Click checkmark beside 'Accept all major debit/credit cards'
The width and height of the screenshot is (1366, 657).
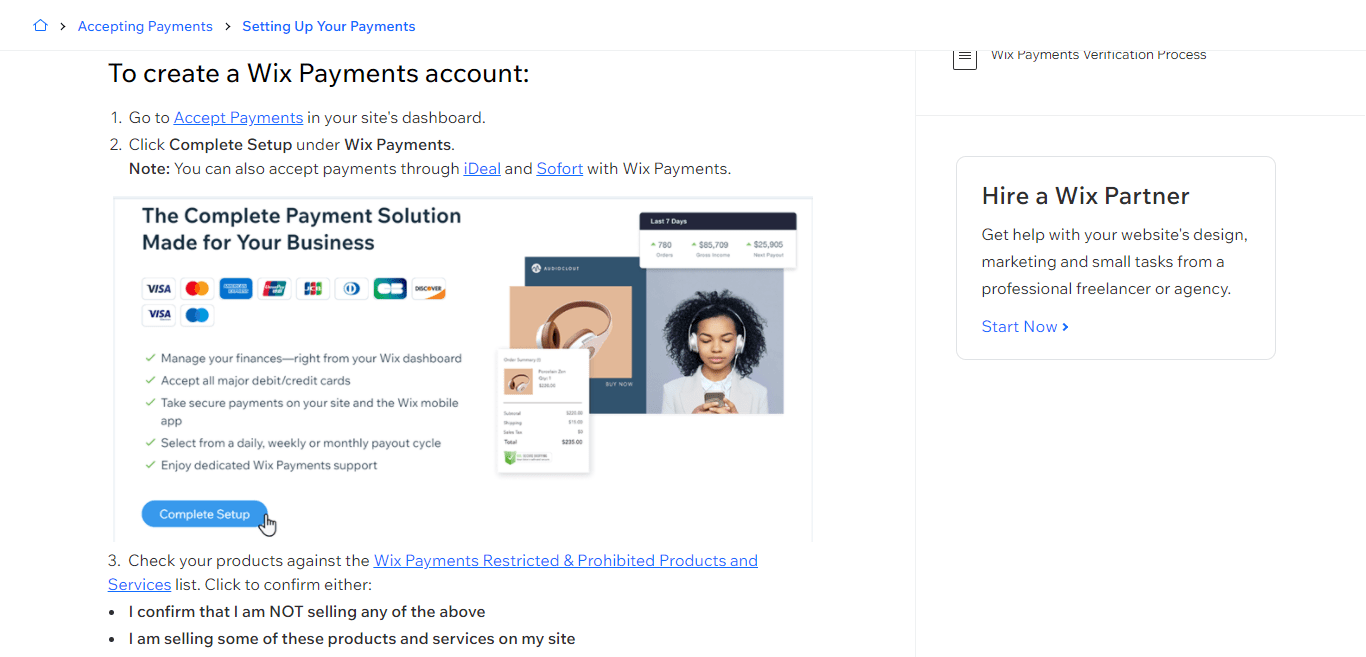click(x=148, y=380)
